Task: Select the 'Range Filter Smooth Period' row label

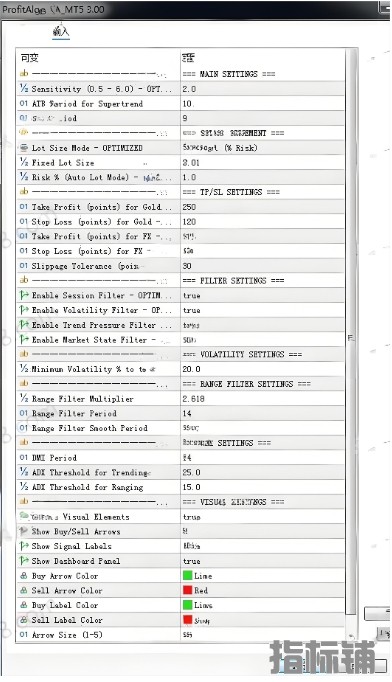Action: [x=89, y=428]
